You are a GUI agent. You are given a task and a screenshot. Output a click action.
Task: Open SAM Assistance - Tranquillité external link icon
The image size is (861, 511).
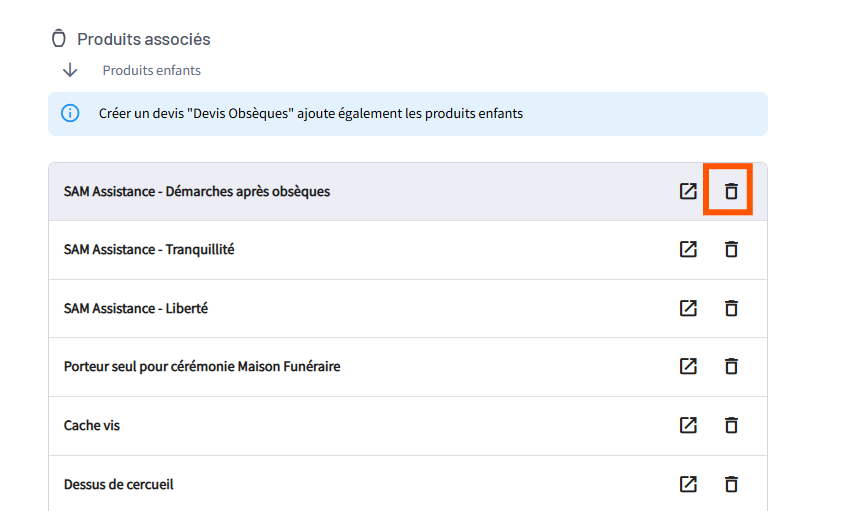pyautogui.click(x=688, y=249)
